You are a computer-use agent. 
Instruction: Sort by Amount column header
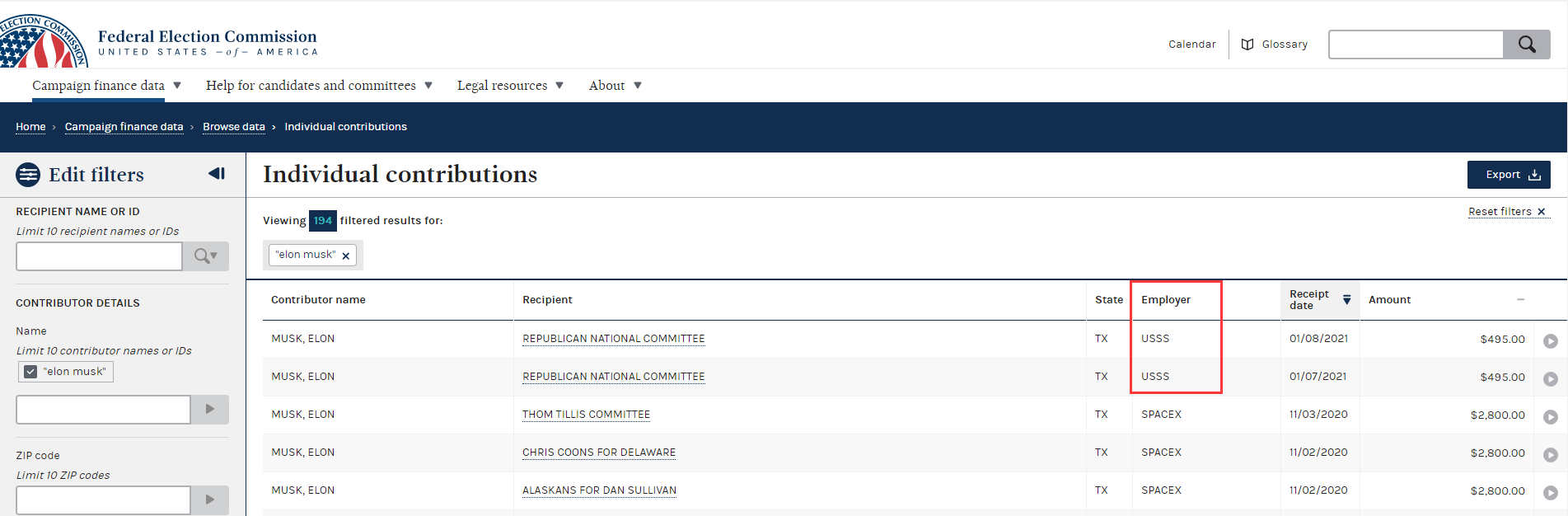pyautogui.click(x=1389, y=300)
